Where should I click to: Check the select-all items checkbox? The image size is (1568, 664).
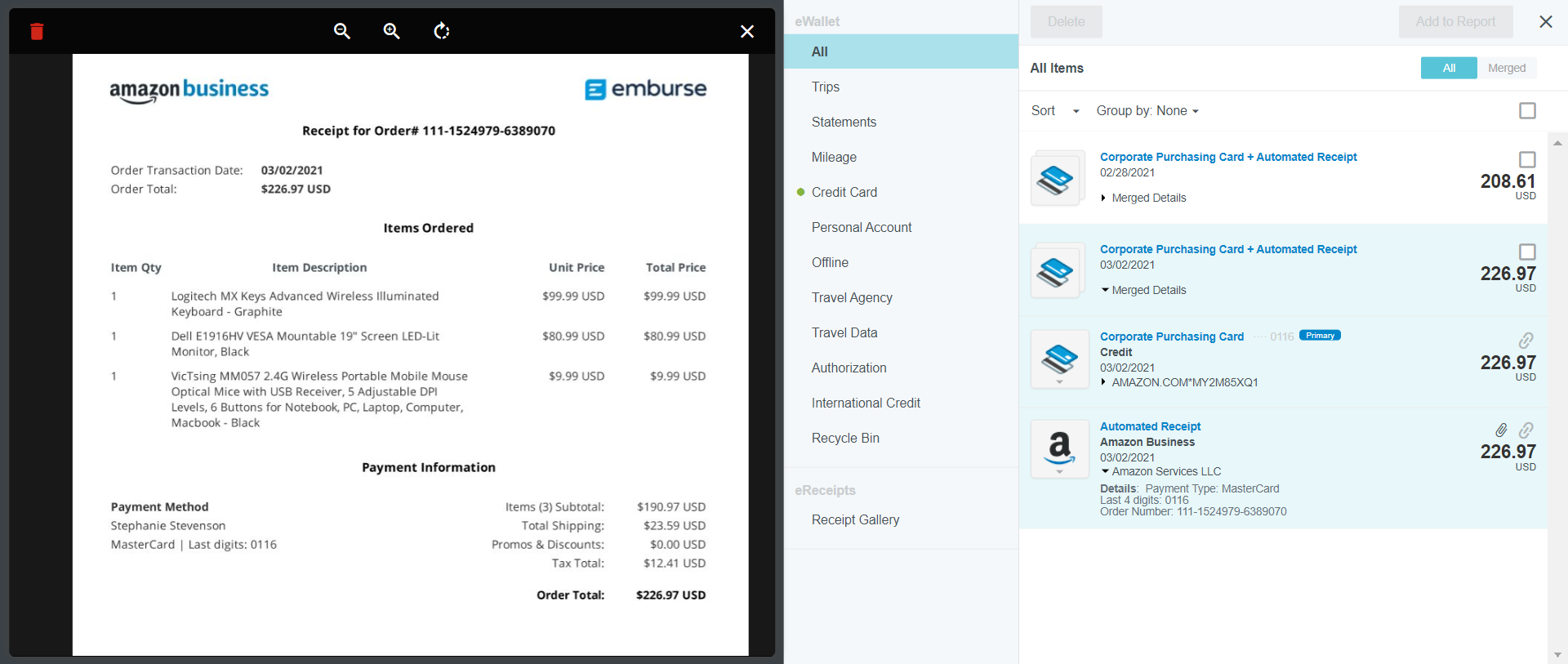tap(1527, 110)
